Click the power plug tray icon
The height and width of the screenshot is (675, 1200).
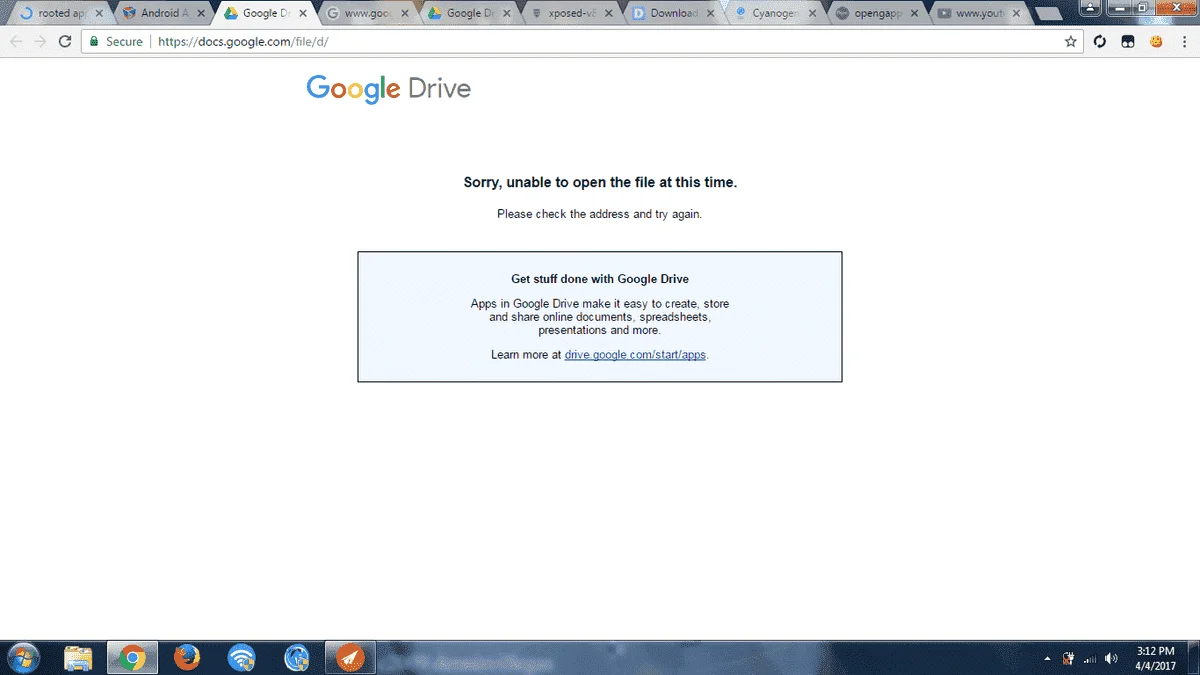[x=1069, y=658]
